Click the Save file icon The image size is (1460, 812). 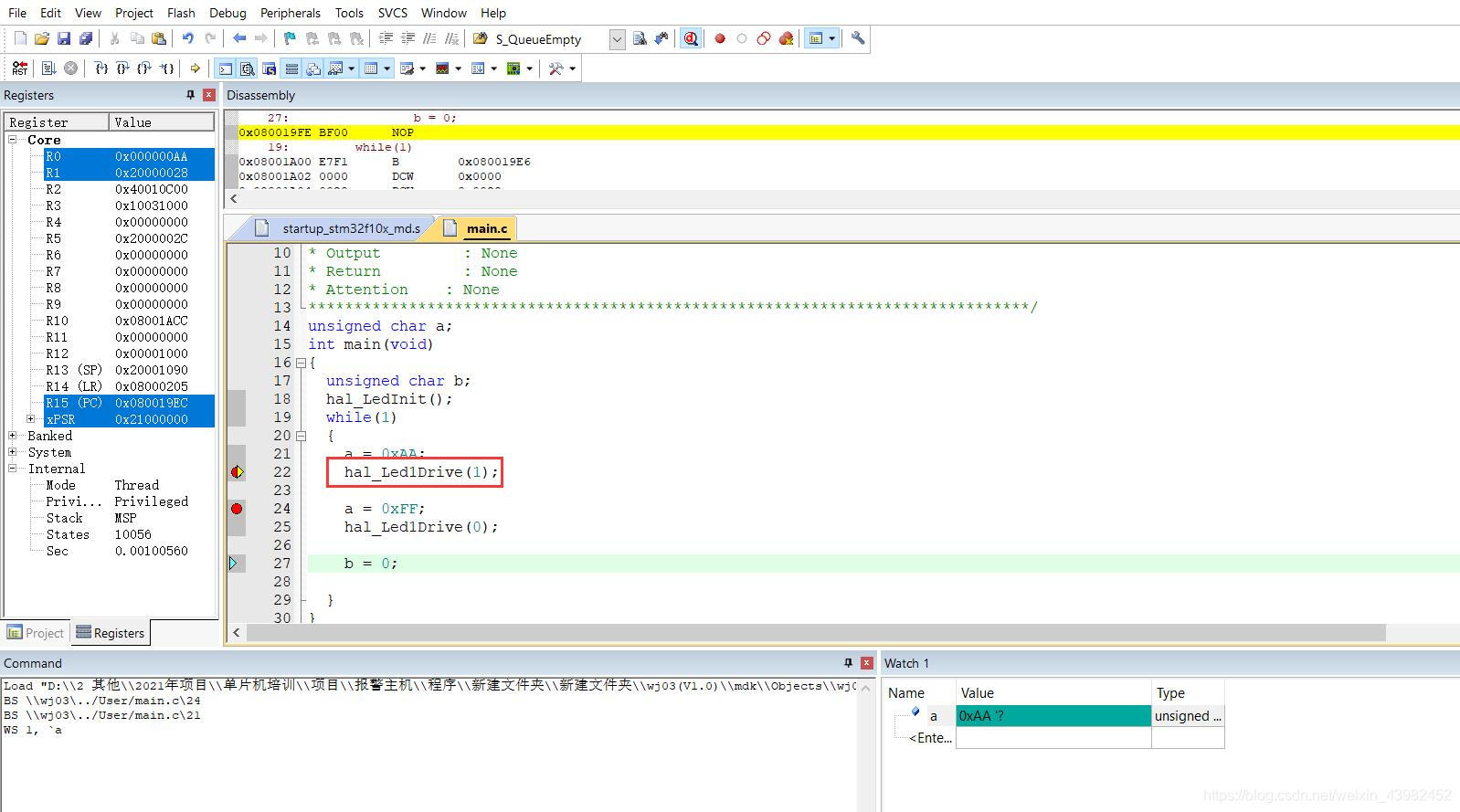[x=64, y=38]
